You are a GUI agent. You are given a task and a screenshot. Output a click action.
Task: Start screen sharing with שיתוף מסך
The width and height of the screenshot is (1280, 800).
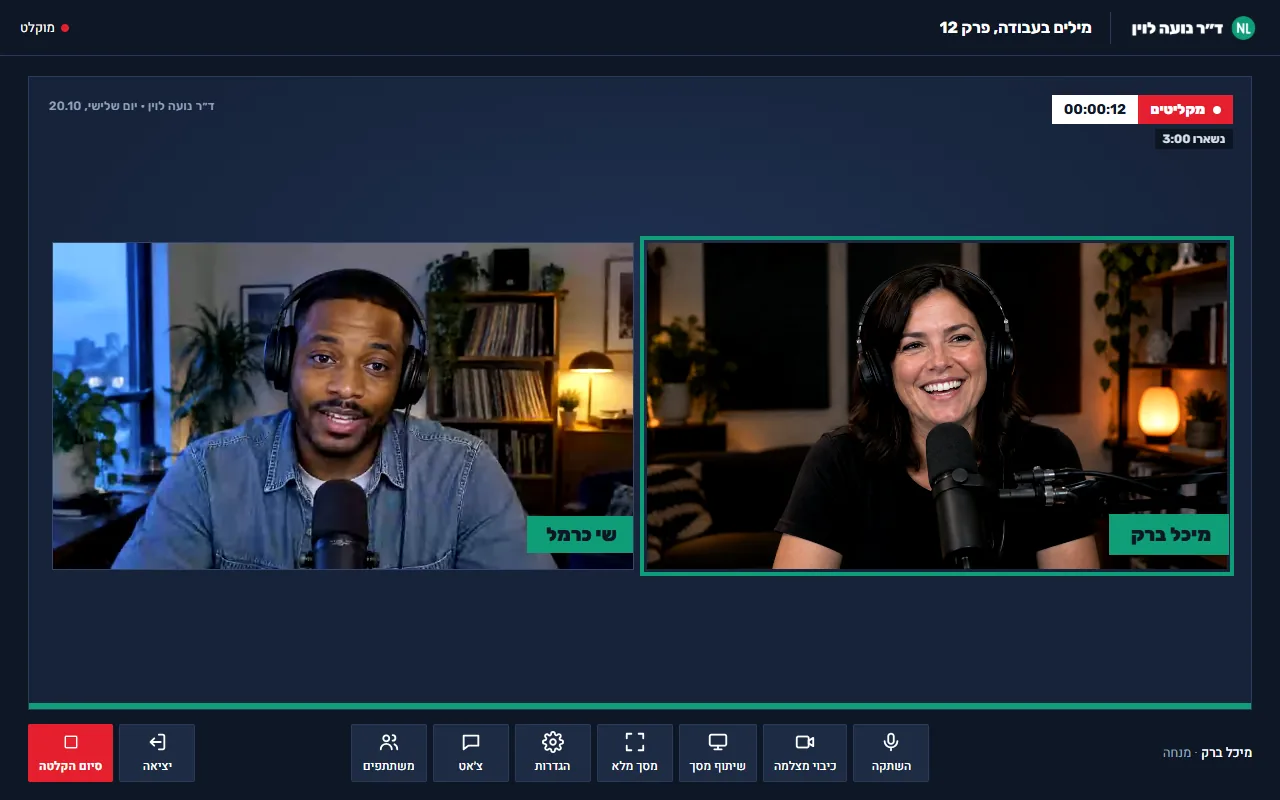coord(717,753)
